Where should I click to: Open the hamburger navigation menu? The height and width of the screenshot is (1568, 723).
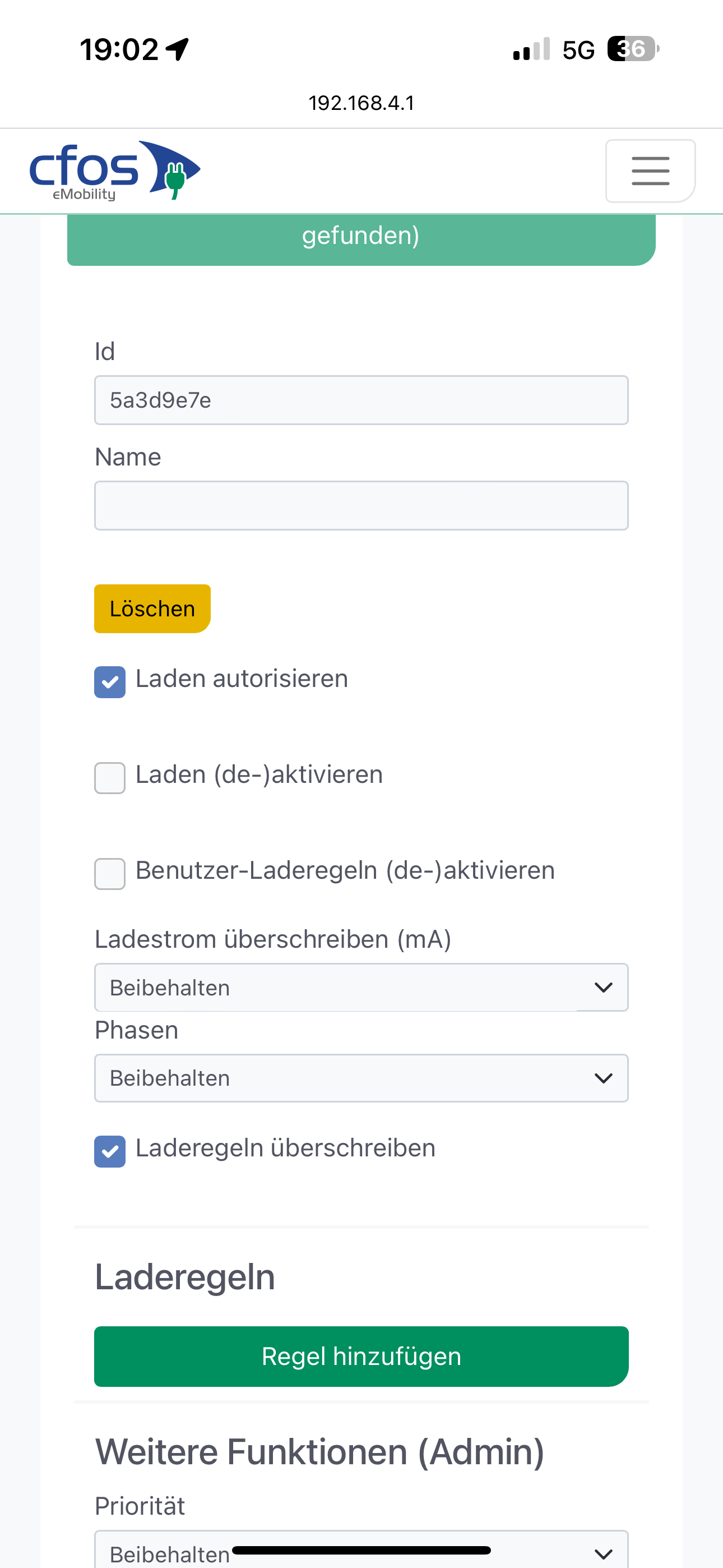tap(650, 171)
